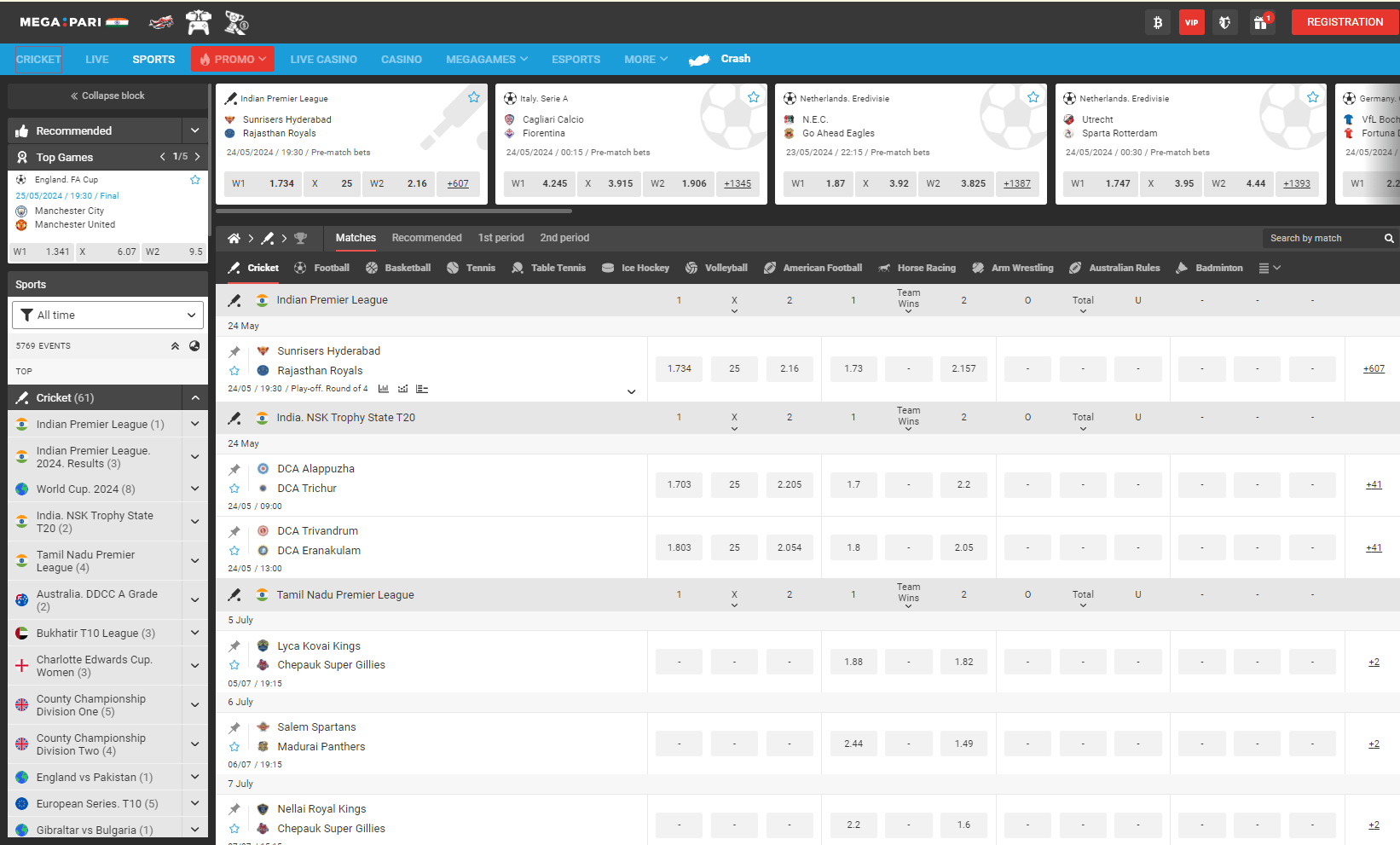Go to next Top Games page arrow

pos(198,157)
